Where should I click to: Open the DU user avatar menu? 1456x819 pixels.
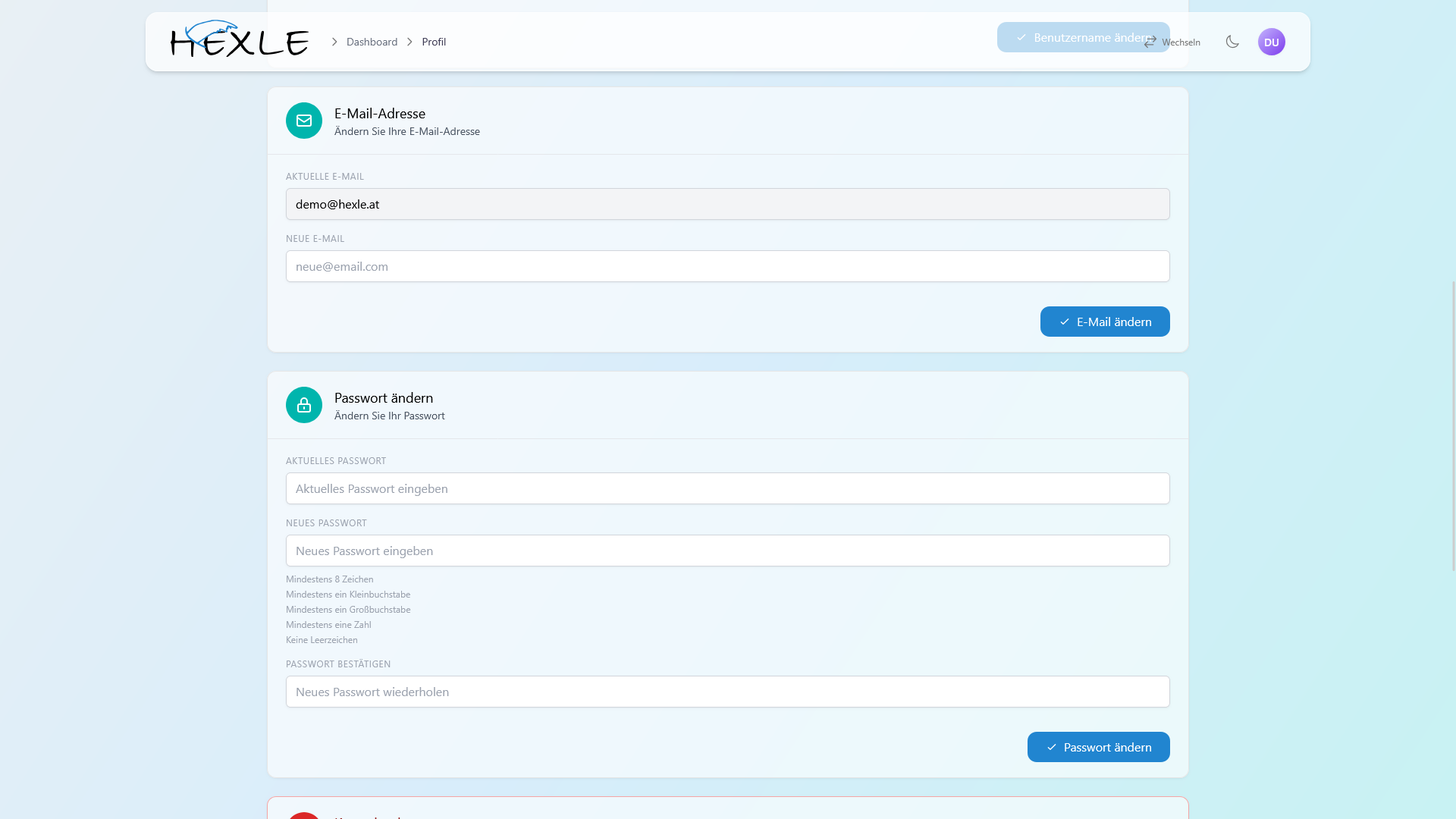tap(1272, 42)
